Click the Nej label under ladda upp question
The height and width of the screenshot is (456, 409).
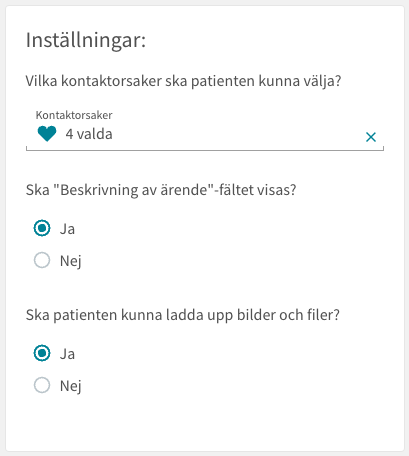point(71,386)
